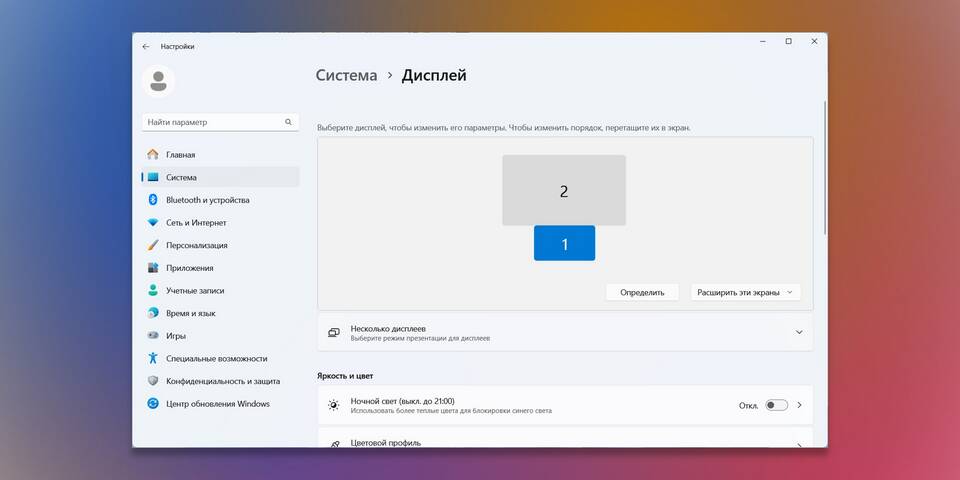Image resolution: width=960 pixels, height=480 pixels.
Task: Open the Расширить эти экраны dropdown
Action: coord(746,292)
